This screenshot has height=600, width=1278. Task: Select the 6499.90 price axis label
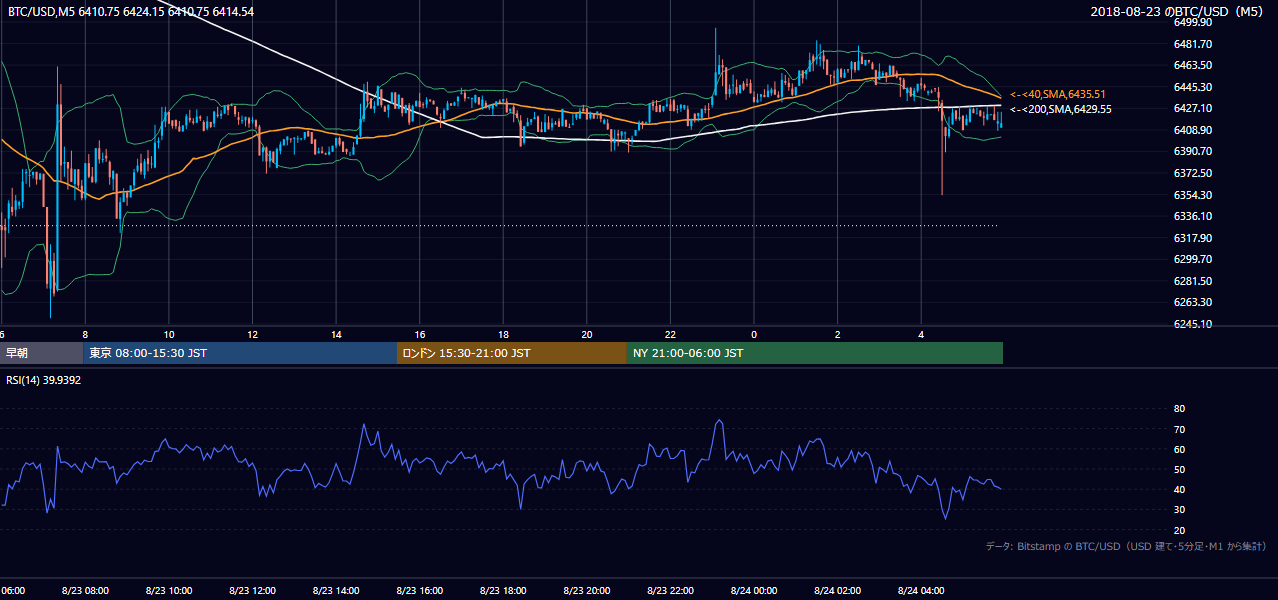point(1192,22)
